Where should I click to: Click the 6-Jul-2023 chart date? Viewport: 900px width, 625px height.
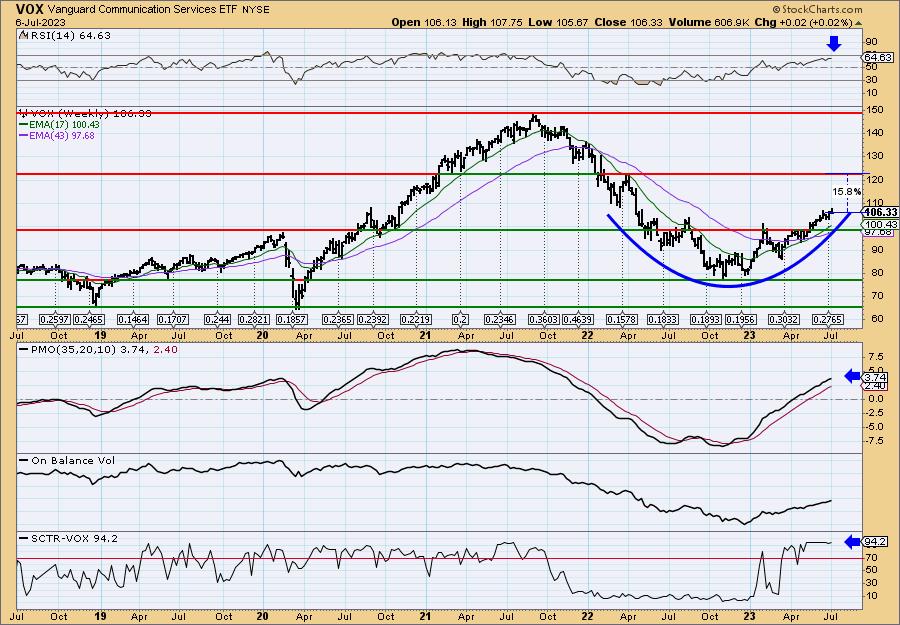pos(41,23)
